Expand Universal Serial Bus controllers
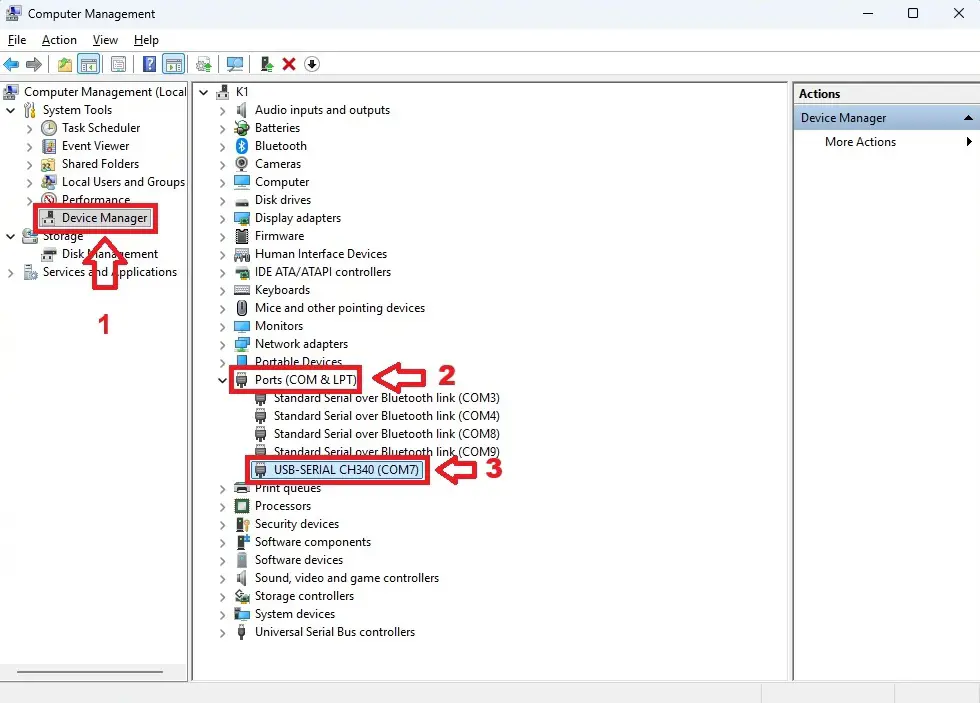980x703 pixels. [x=222, y=631]
